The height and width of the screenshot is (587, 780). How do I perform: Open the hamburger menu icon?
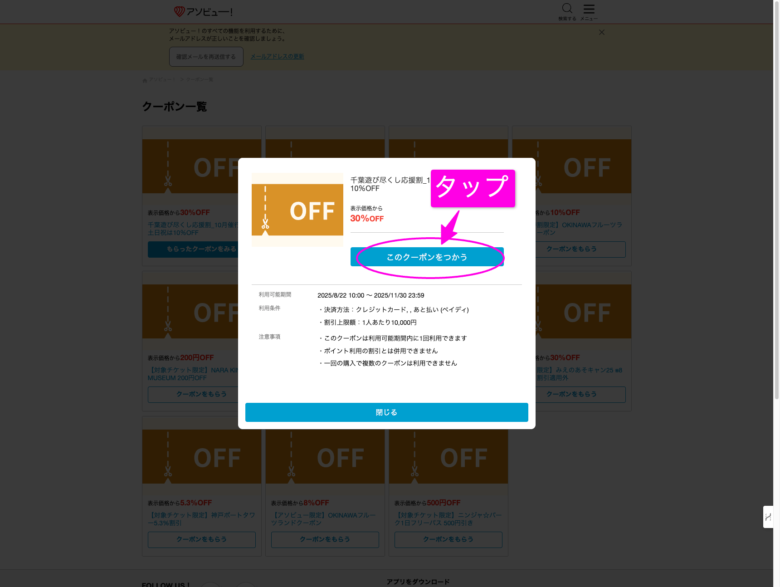(589, 9)
